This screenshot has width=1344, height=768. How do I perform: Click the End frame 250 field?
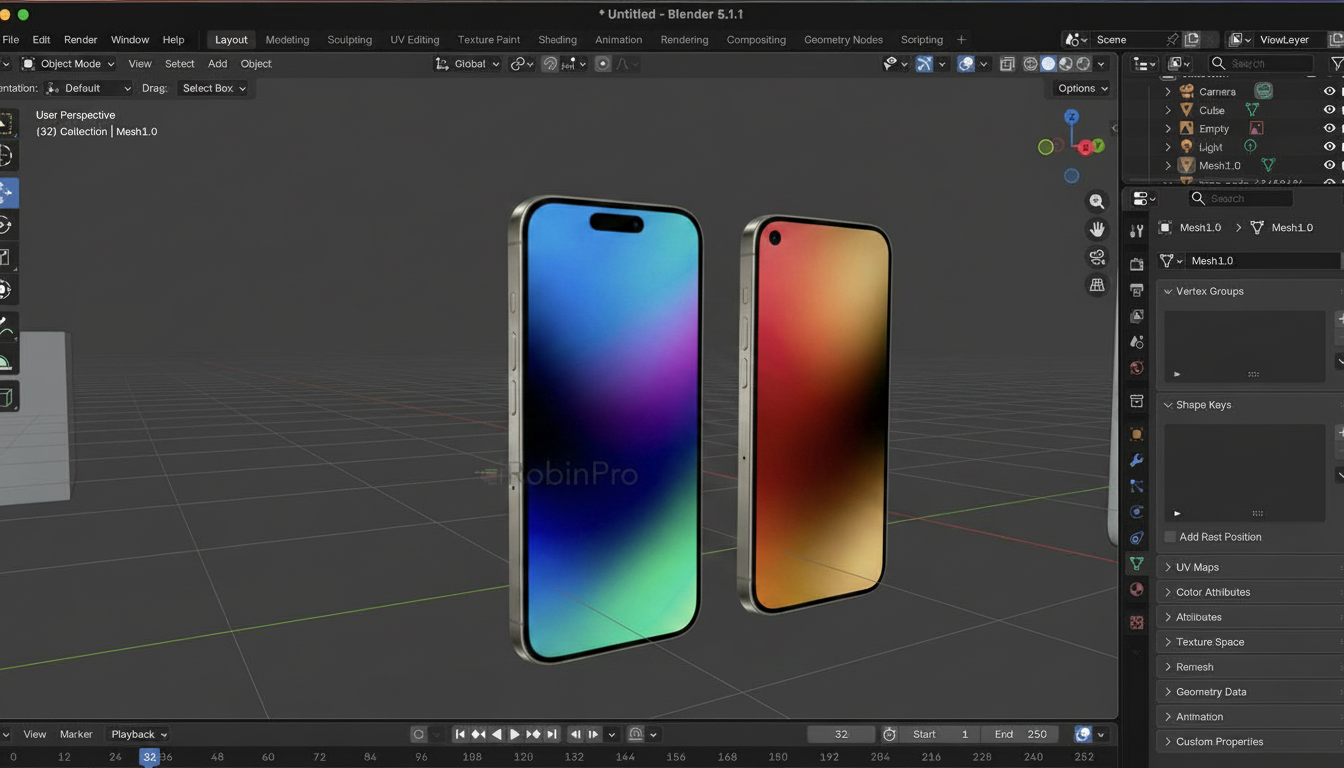pos(1020,734)
